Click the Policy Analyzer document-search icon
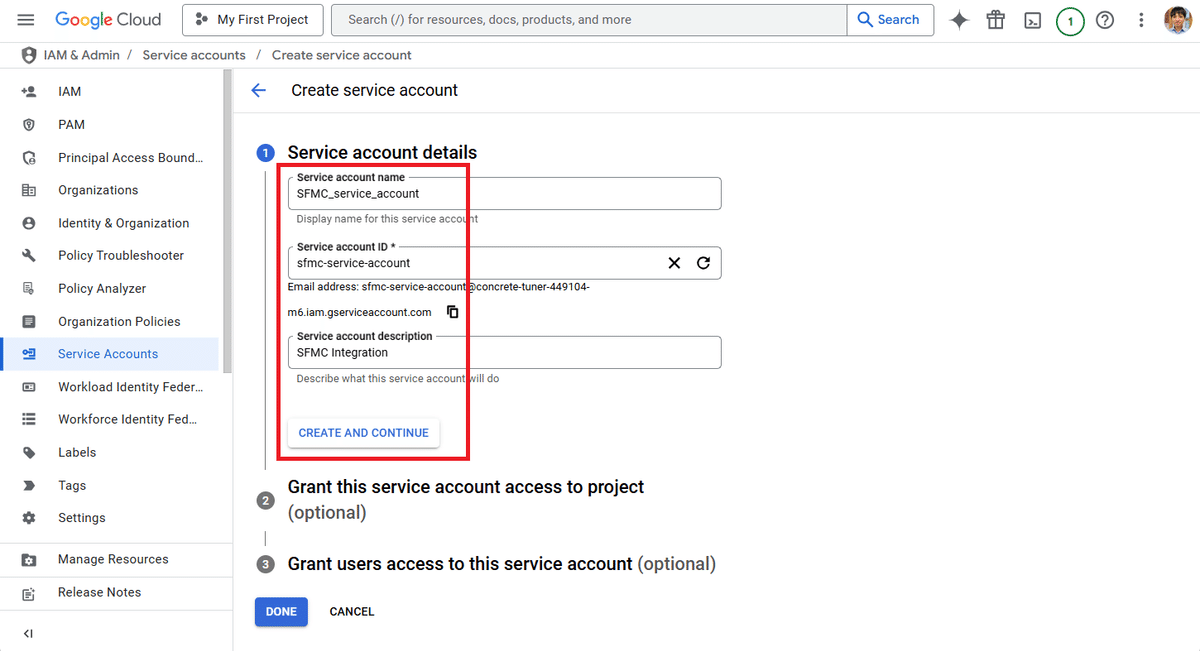This screenshot has height=651, width=1200. 29,288
